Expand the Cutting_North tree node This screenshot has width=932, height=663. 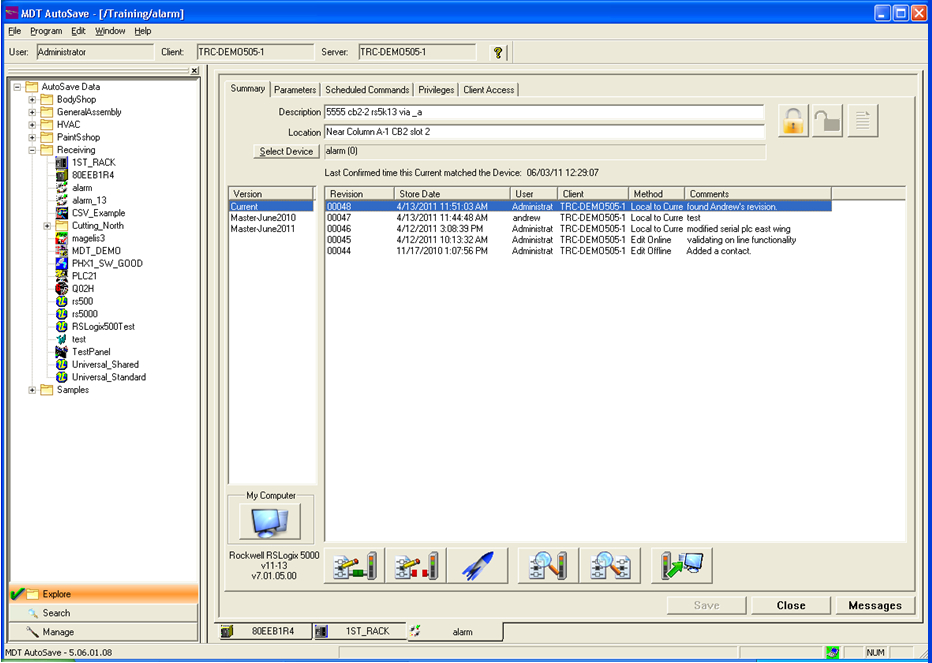(x=45, y=225)
